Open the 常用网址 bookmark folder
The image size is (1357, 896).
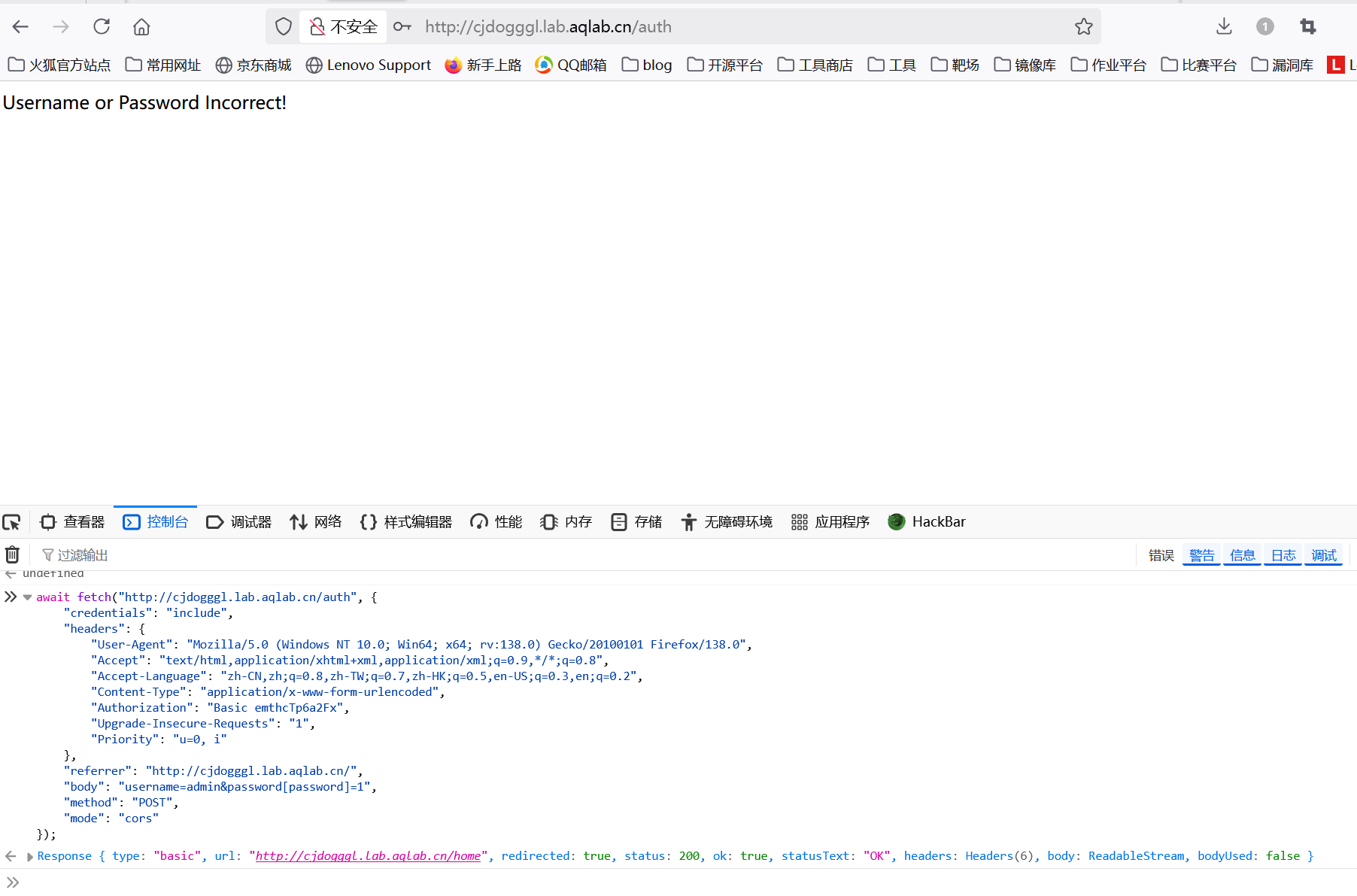click(x=163, y=65)
